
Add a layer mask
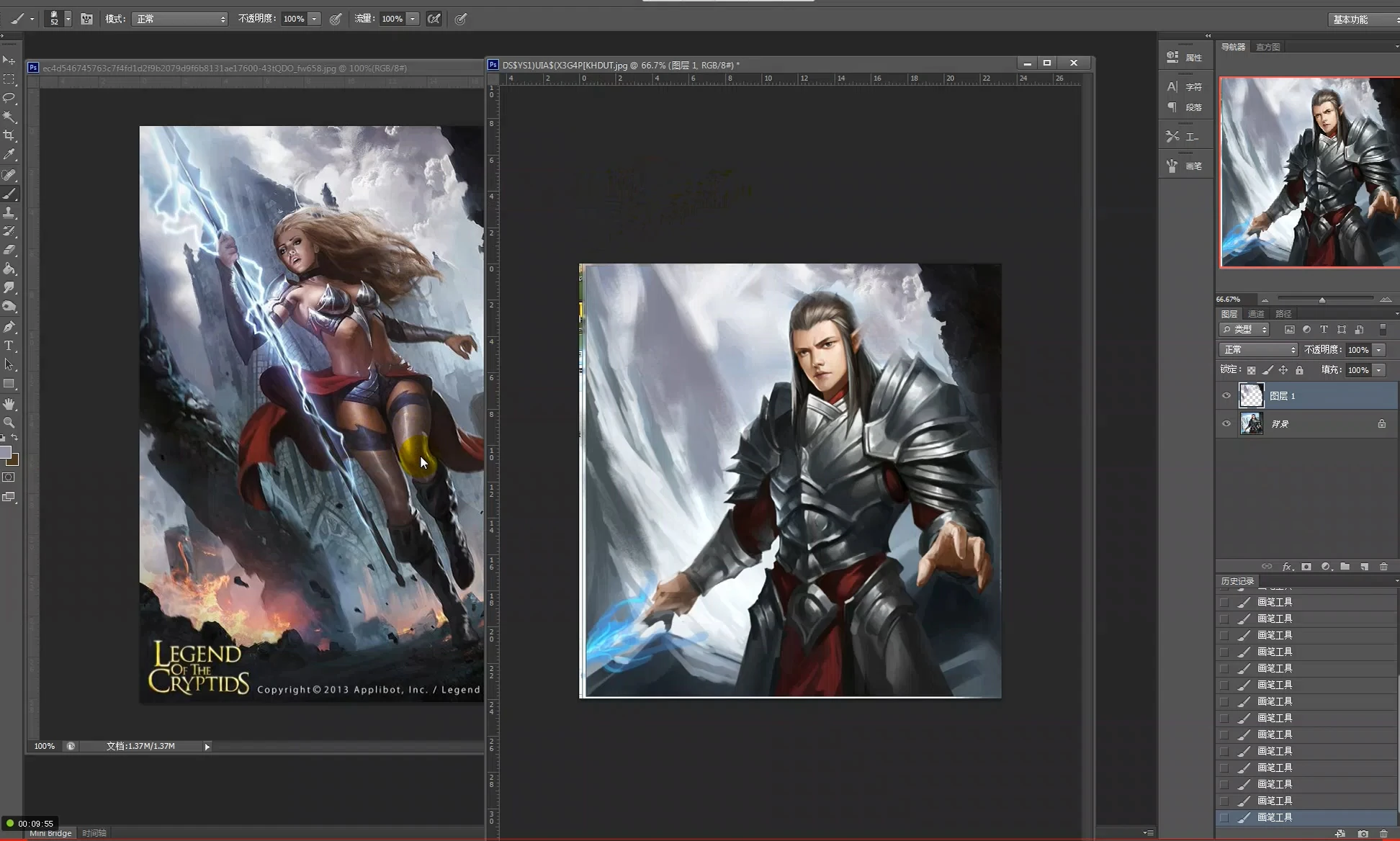pyautogui.click(x=1306, y=567)
